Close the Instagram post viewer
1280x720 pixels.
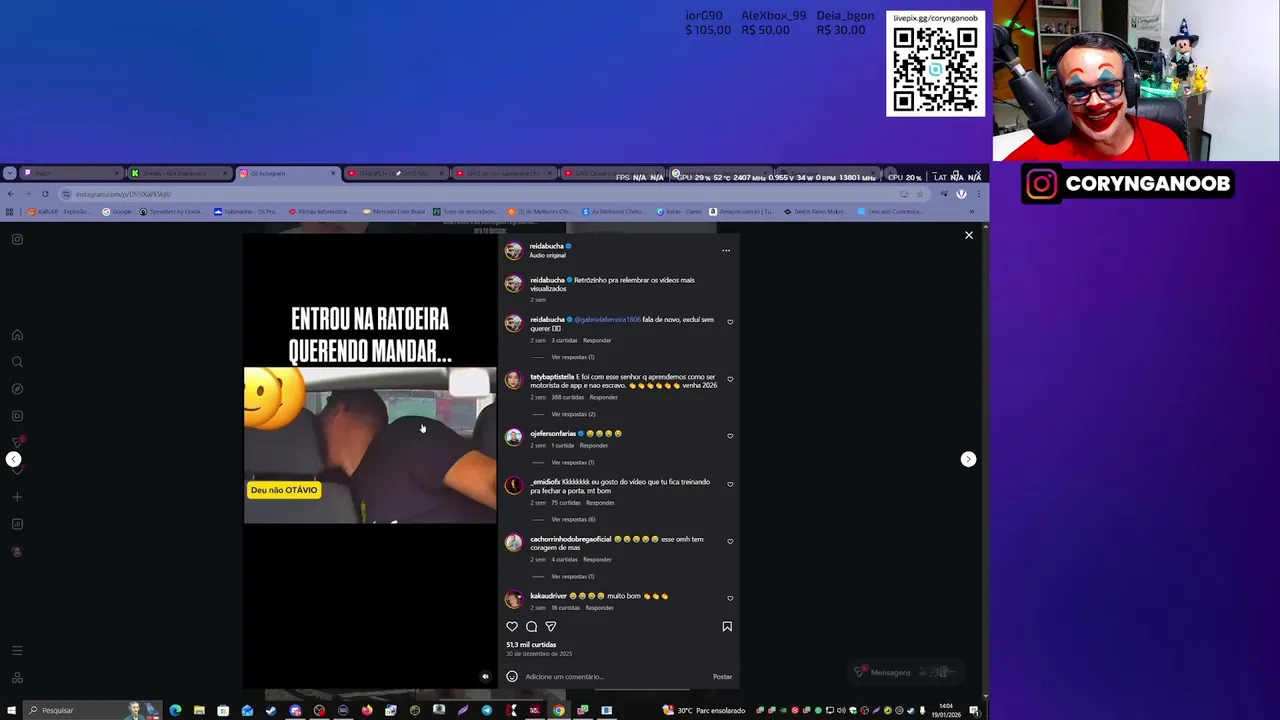click(968, 235)
